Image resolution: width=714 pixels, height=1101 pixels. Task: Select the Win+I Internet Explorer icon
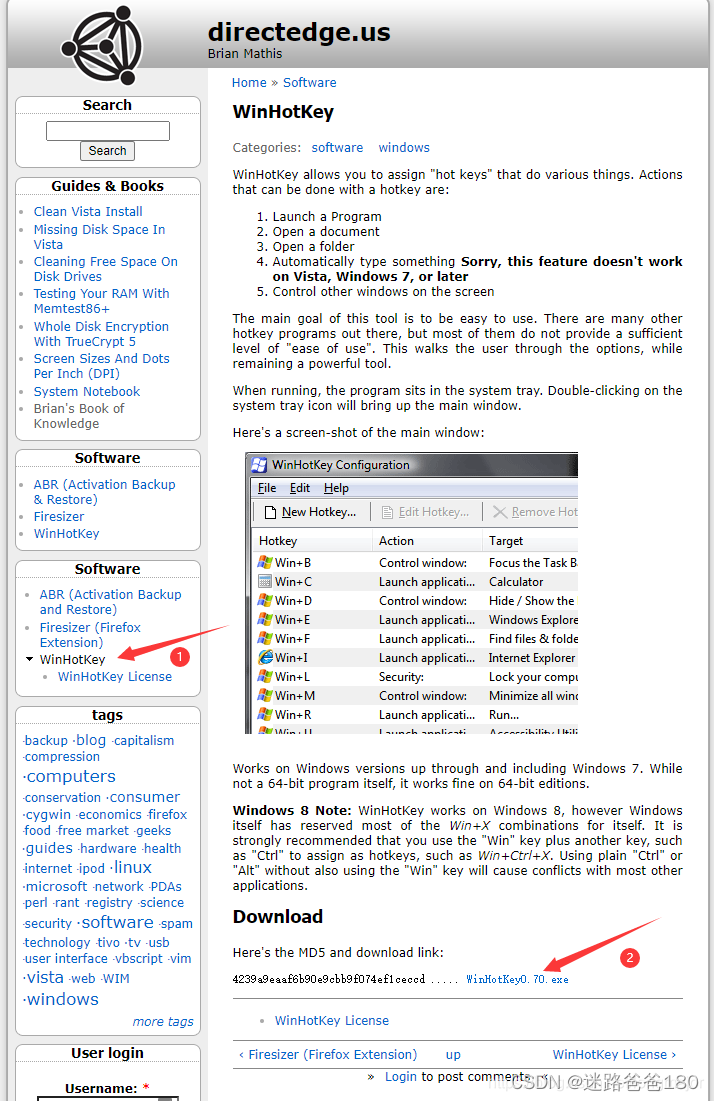pyautogui.click(x=265, y=657)
